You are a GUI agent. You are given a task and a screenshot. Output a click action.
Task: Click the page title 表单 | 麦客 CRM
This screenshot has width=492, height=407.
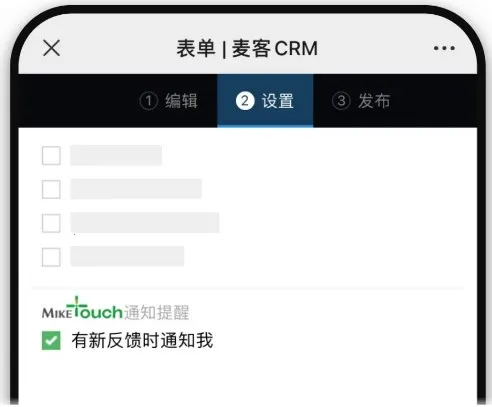247,49
